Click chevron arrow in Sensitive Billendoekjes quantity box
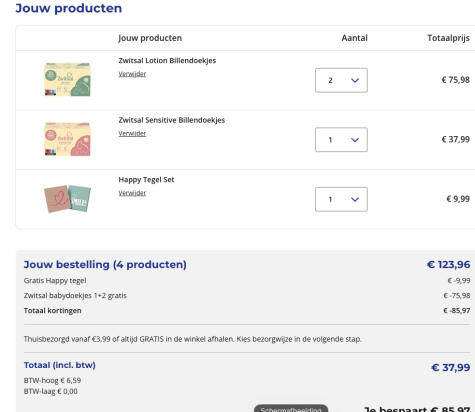Screen dimensions: 475x412 click(x=355, y=140)
